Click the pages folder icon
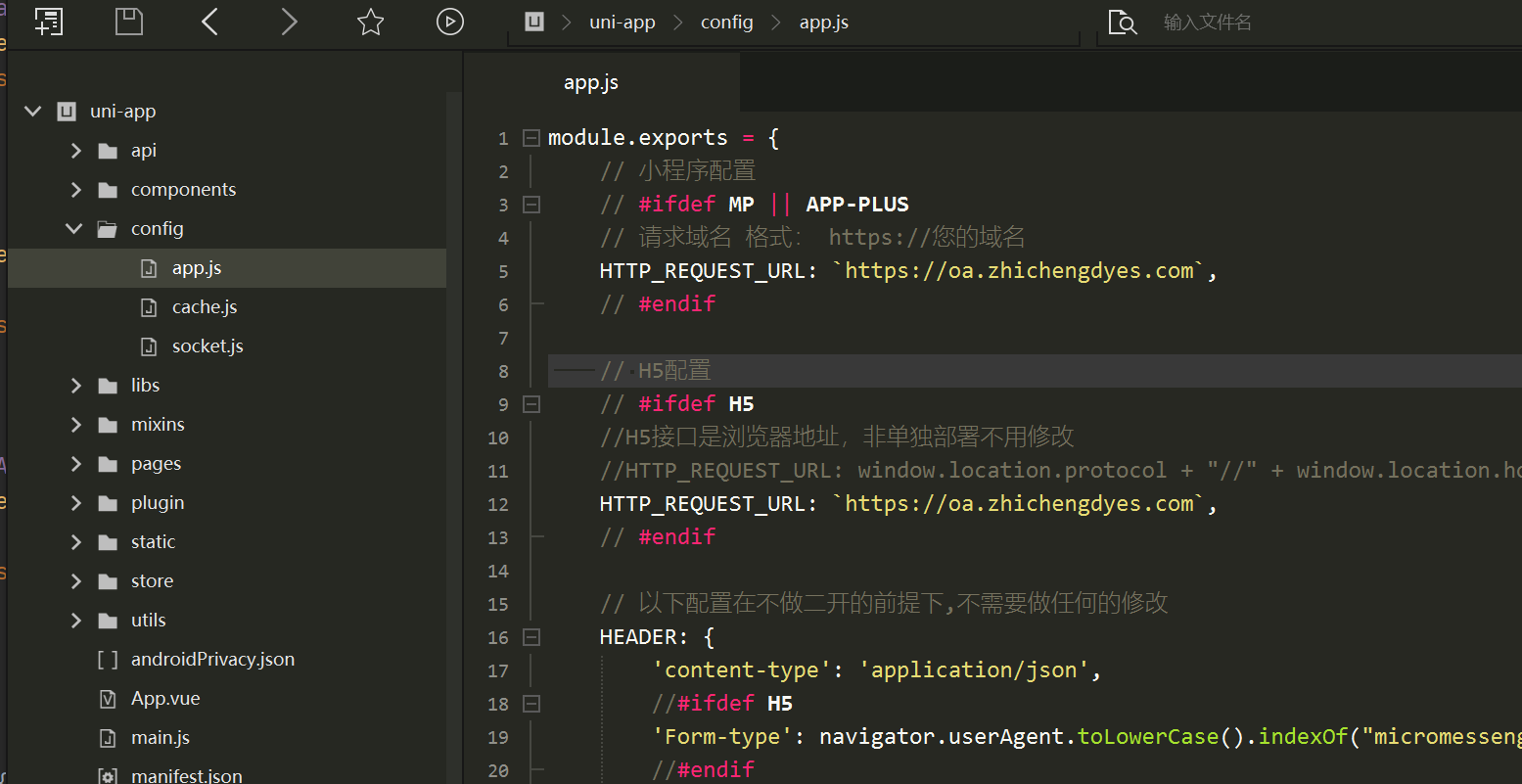This screenshot has width=1522, height=784. click(108, 464)
